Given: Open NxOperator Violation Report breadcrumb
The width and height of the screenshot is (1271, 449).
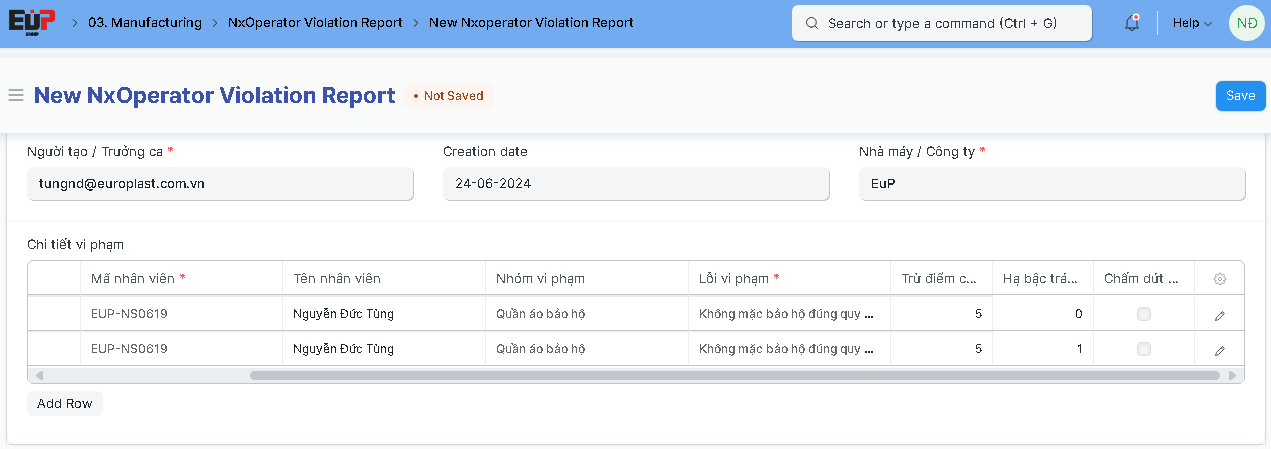Looking at the screenshot, I should pos(315,22).
